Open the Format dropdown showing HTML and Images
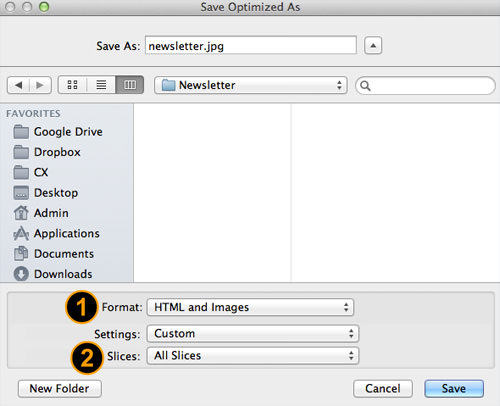The height and width of the screenshot is (406, 500). pos(250,307)
